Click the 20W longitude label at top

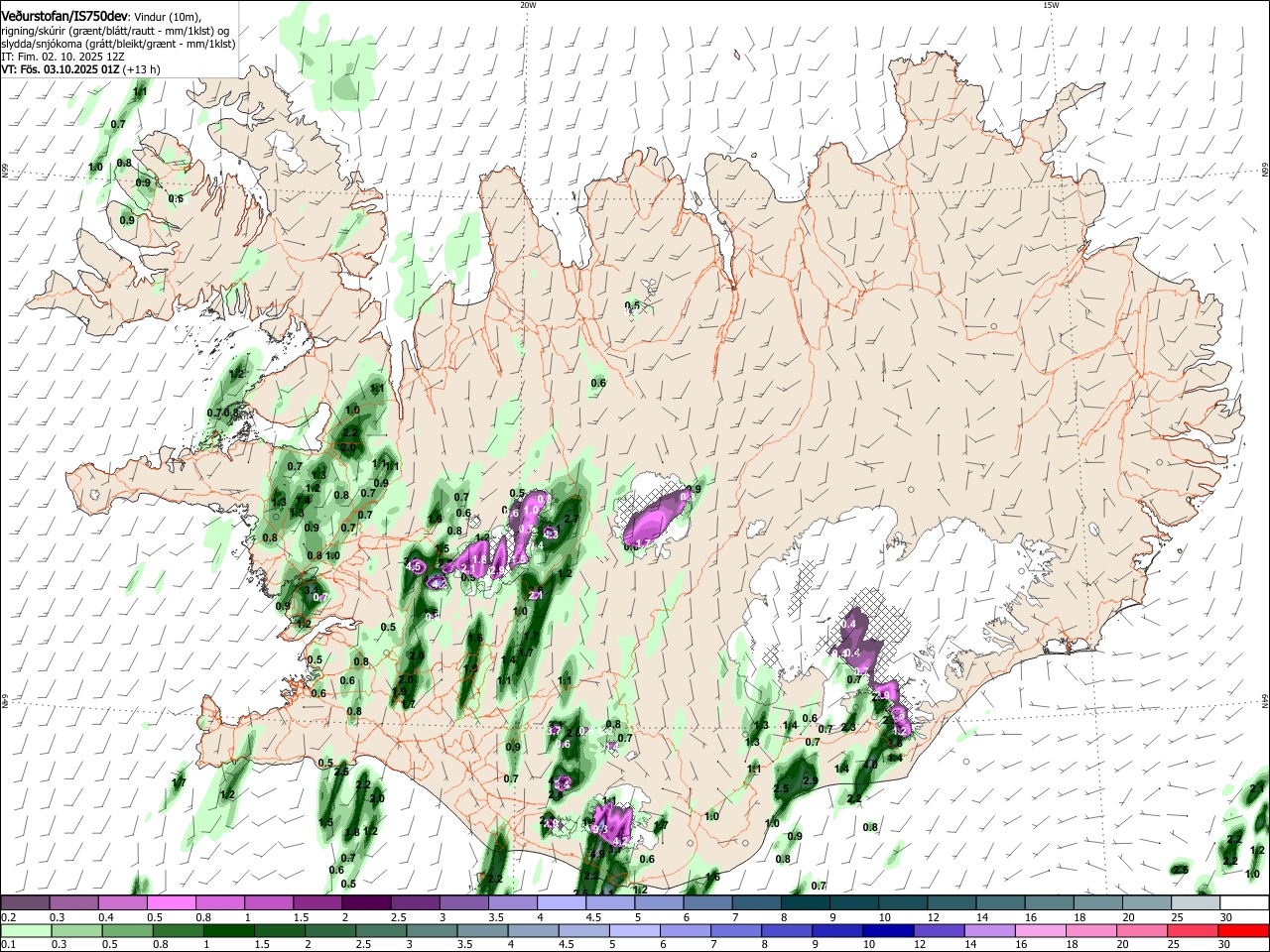point(528,5)
